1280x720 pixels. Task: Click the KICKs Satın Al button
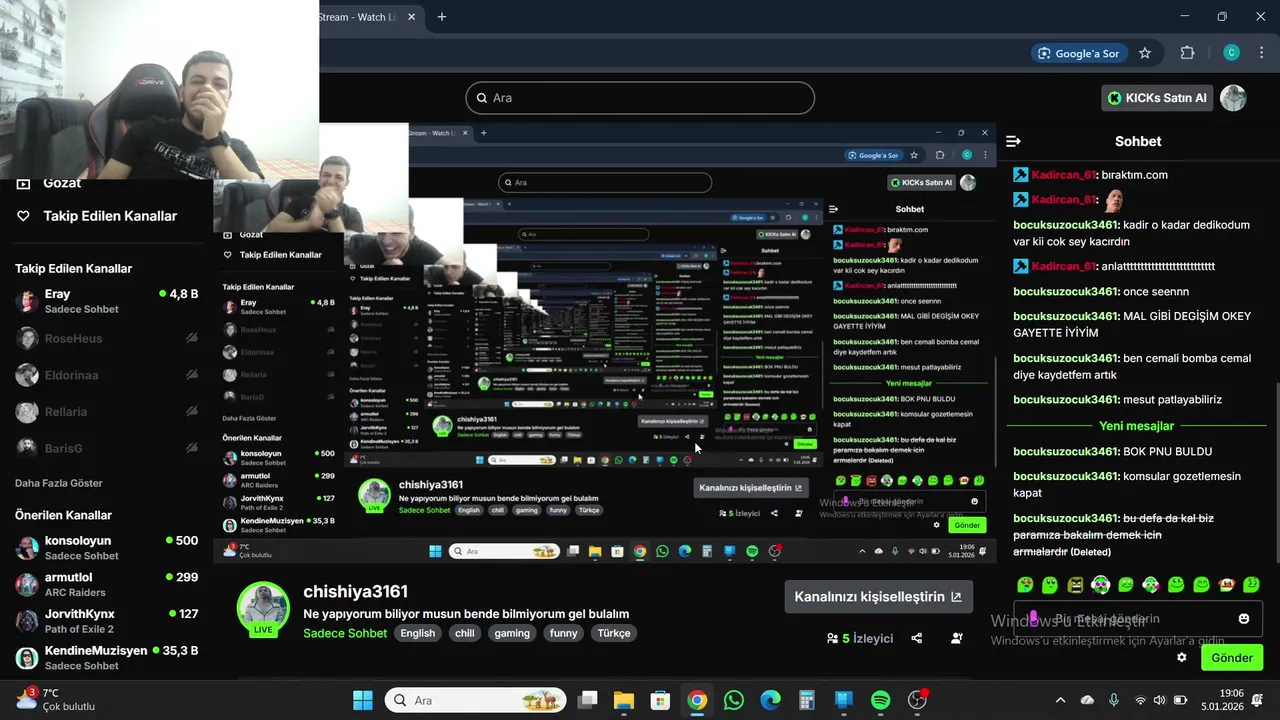pyautogui.click(x=1157, y=98)
